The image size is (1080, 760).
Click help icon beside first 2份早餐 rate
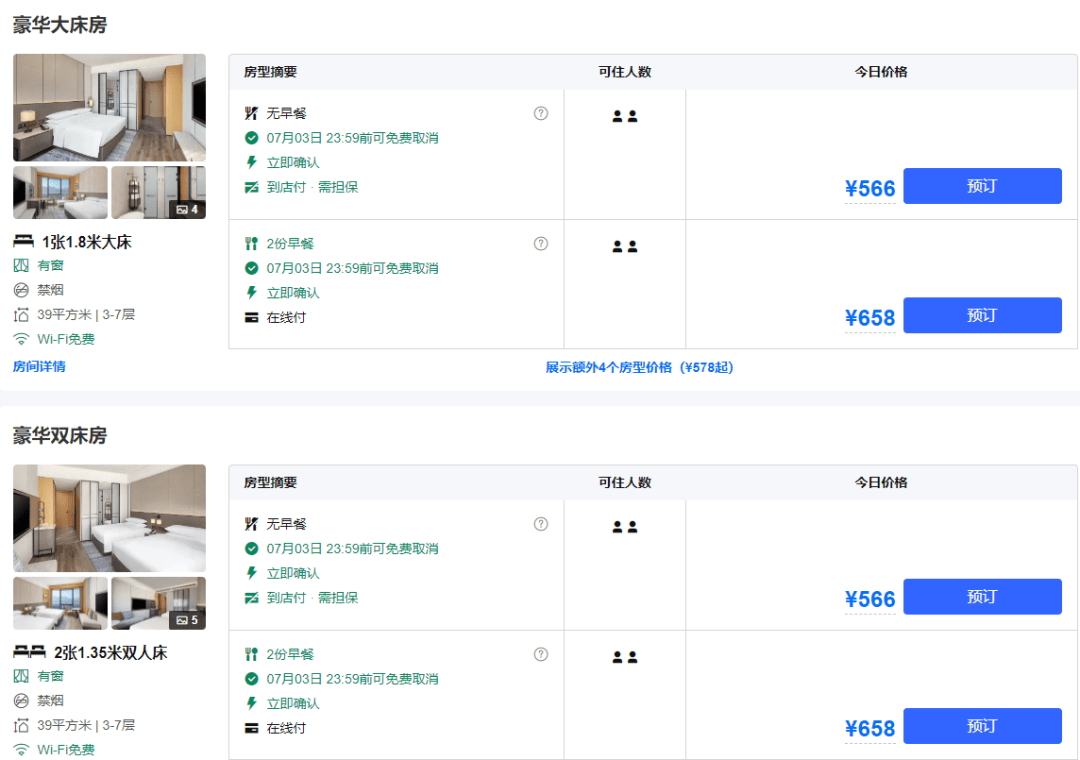541,243
